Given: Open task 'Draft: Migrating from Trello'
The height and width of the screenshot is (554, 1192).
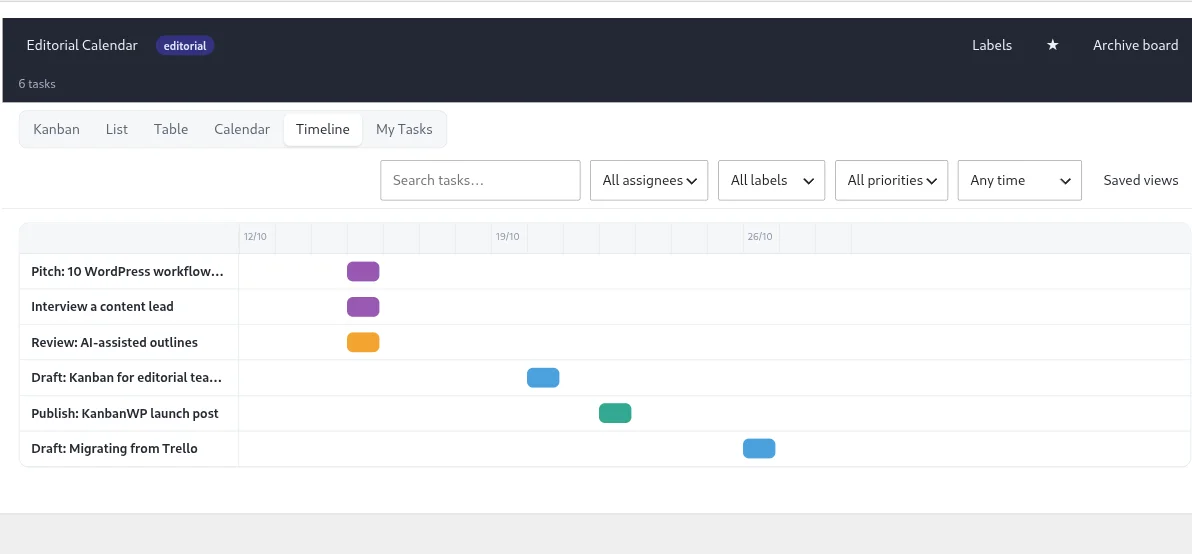Looking at the screenshot, I should tap(115, 448).
